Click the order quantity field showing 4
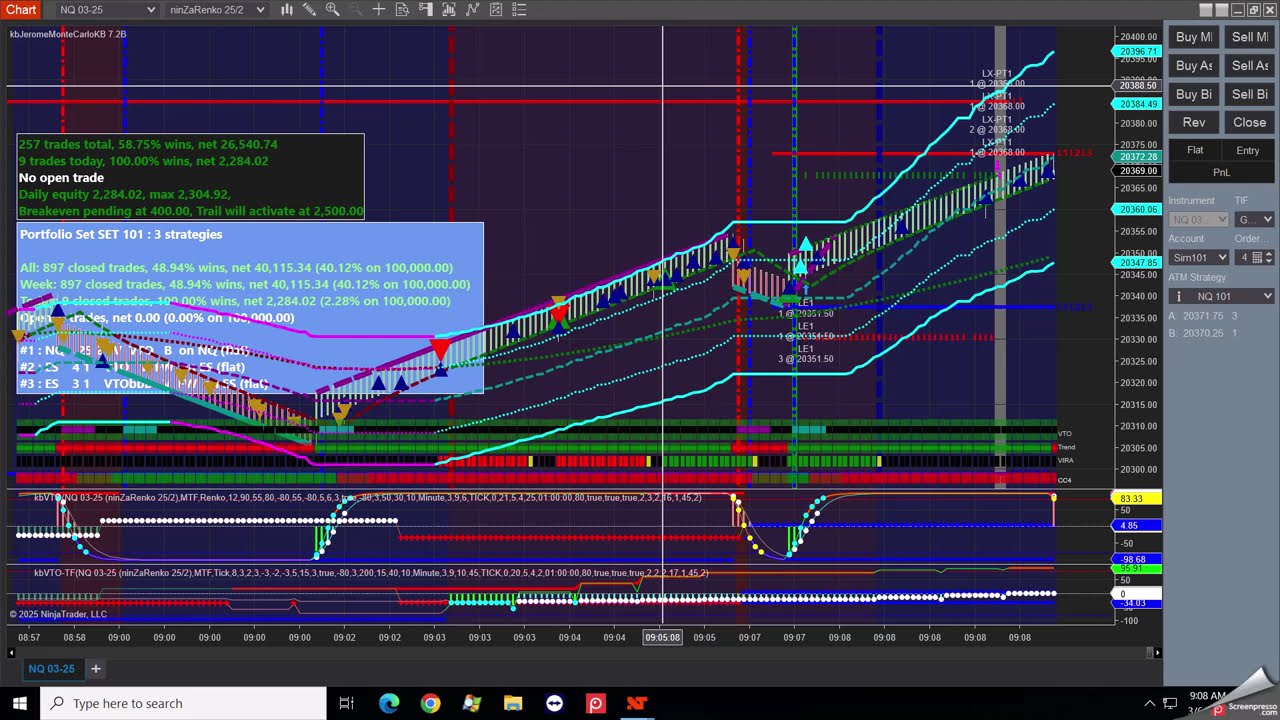 pos(1244,257)
